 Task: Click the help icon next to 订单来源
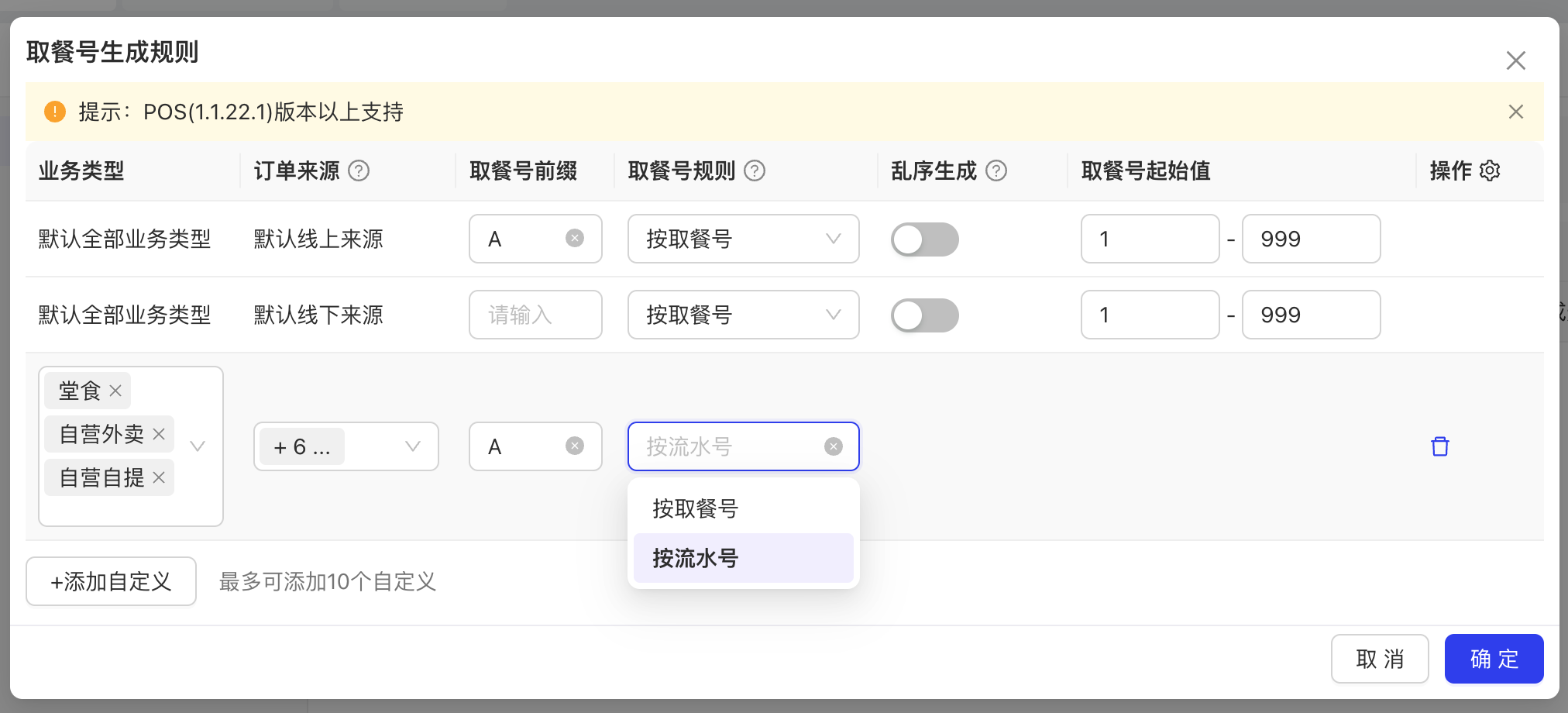tap(359, 170)
